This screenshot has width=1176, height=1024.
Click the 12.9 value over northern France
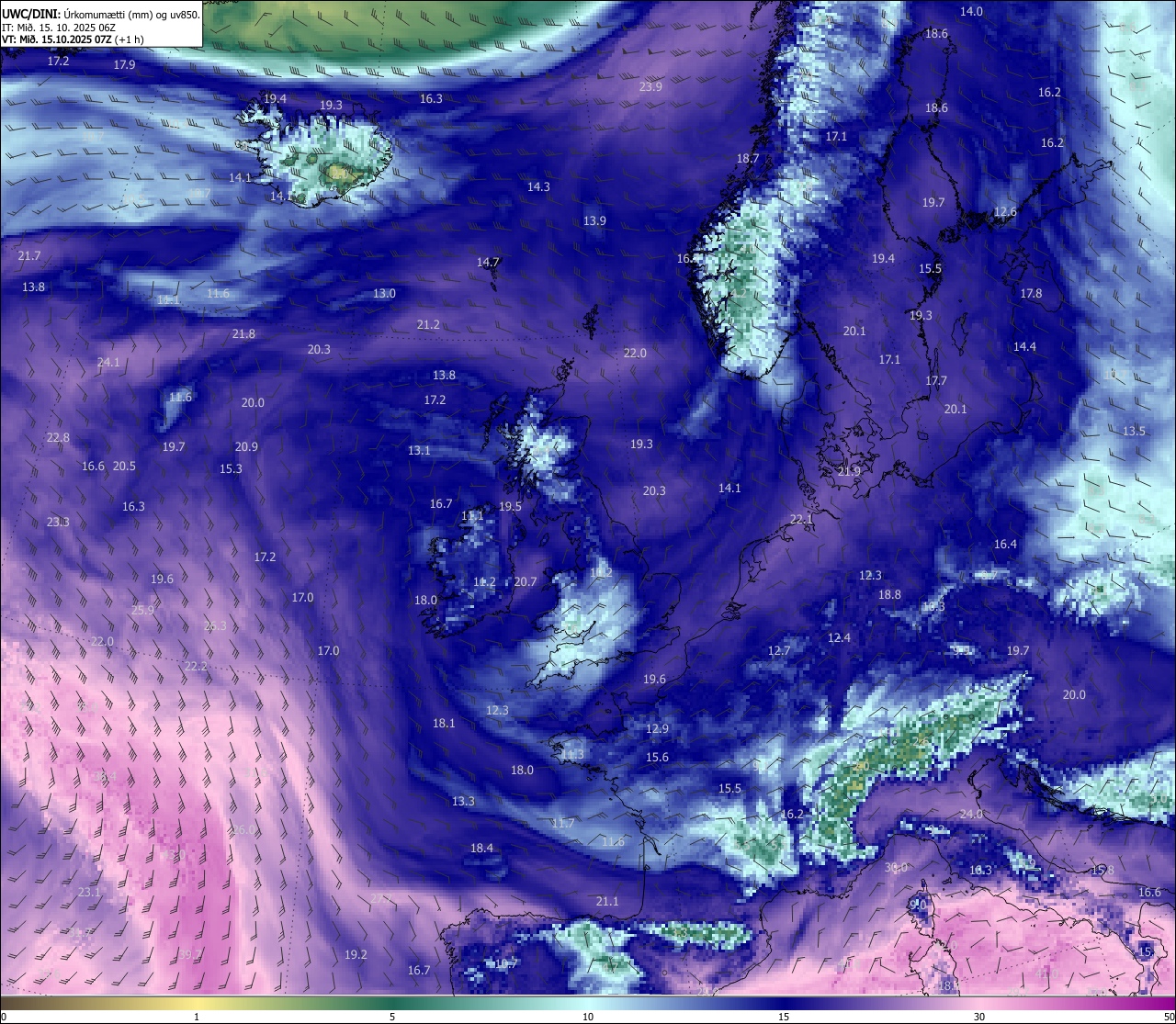657,728
